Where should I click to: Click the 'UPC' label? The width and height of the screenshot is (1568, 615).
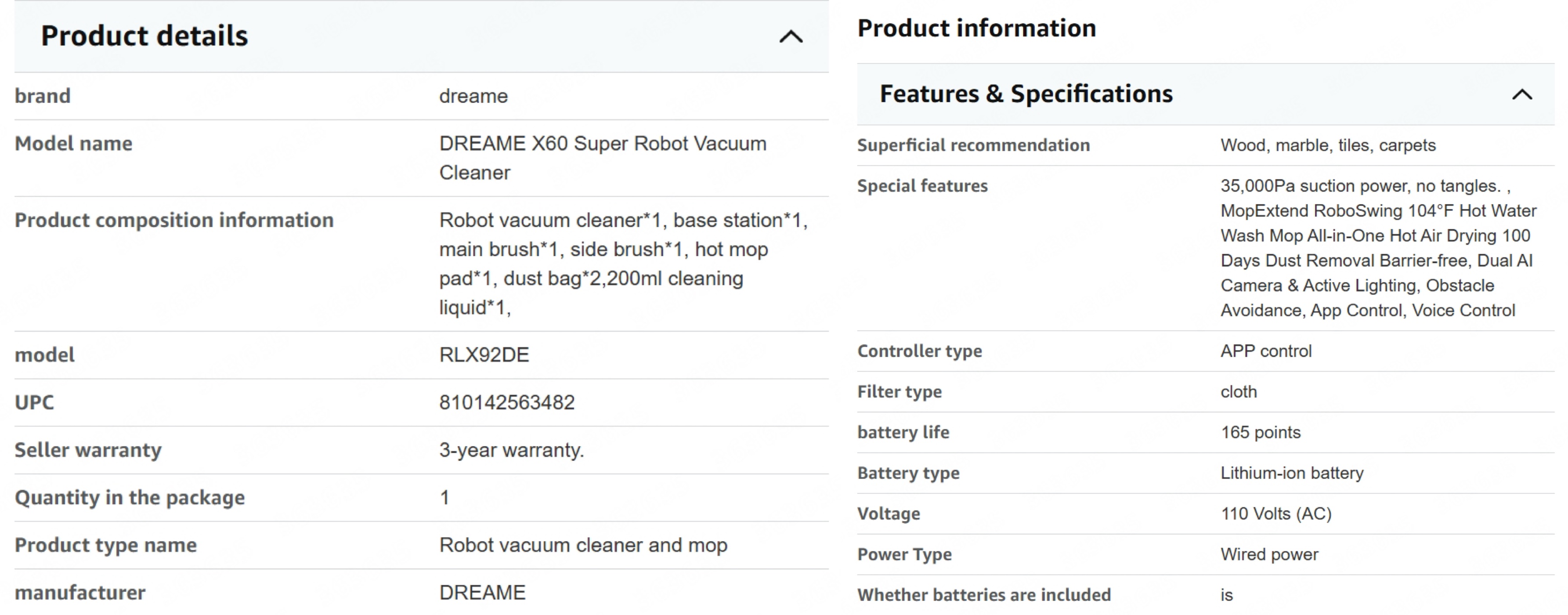point(34,402)
